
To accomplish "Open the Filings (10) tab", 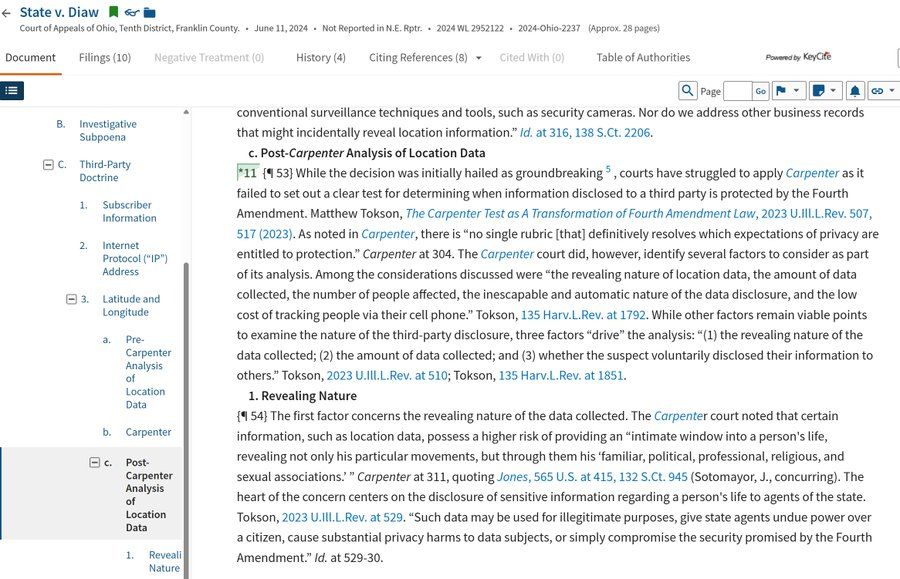I will point(105,57).
